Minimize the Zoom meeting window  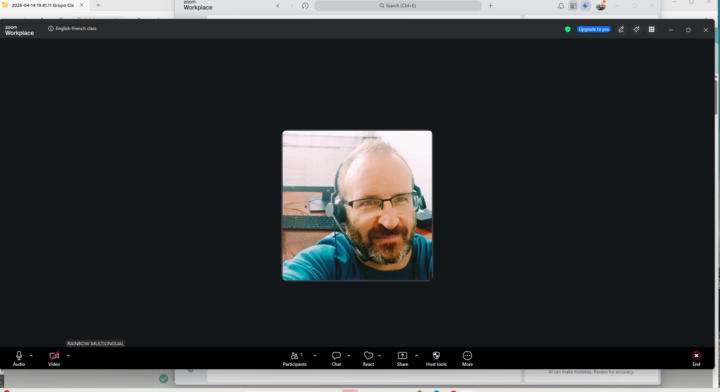click(x=671, y=30)
